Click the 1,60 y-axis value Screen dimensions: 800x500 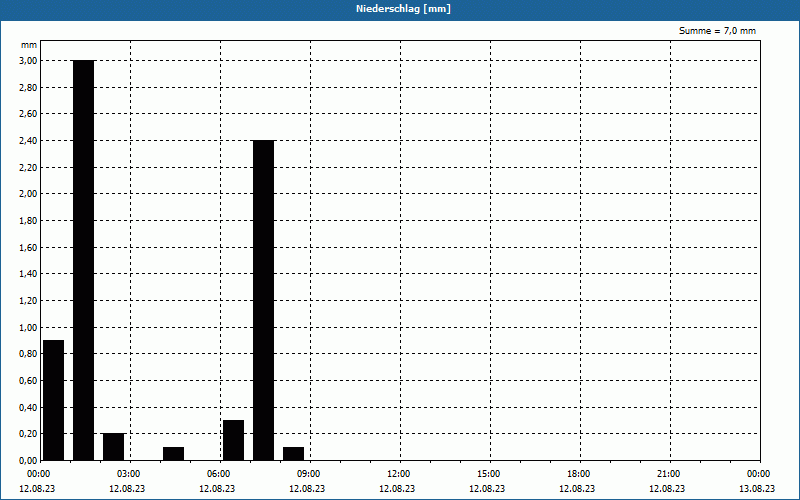28,247
